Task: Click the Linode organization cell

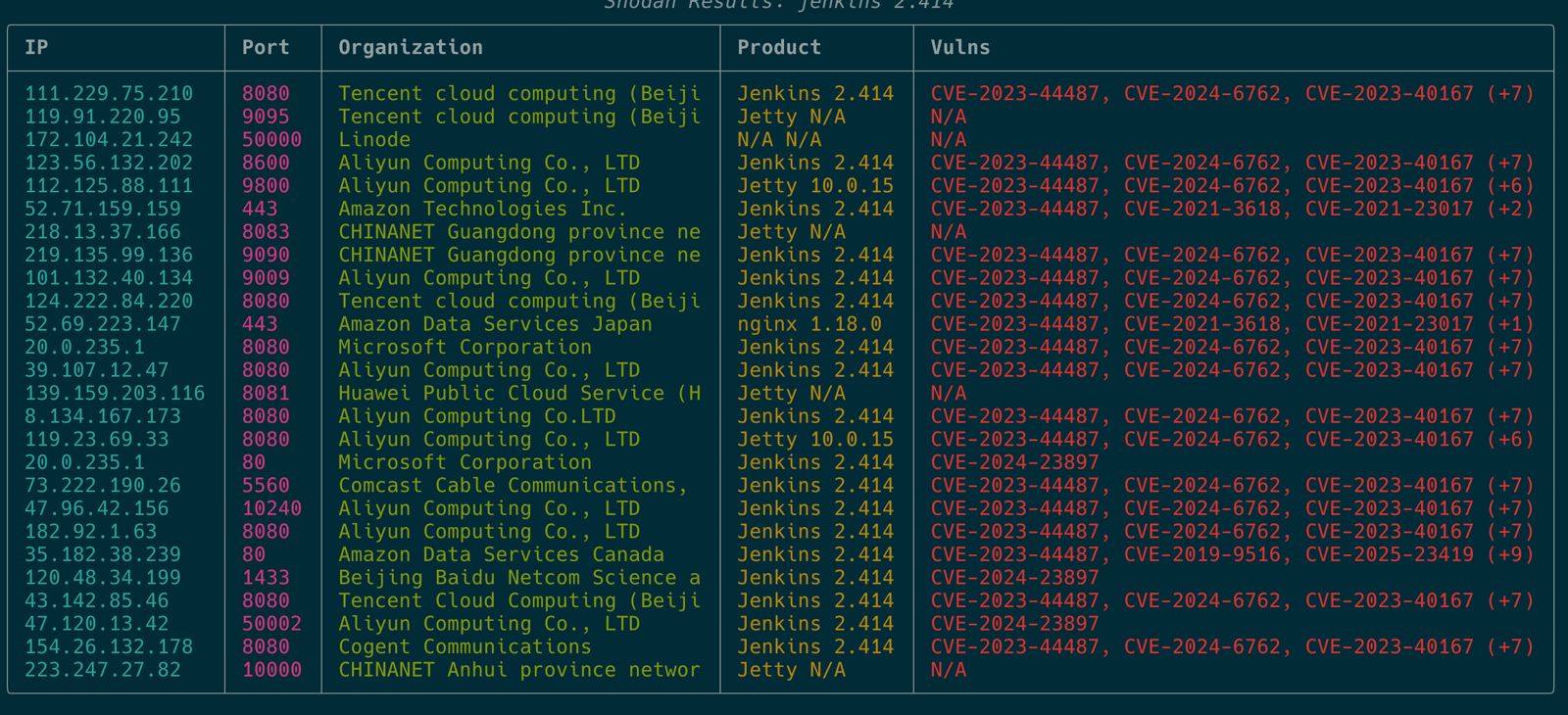Action: 374,140
